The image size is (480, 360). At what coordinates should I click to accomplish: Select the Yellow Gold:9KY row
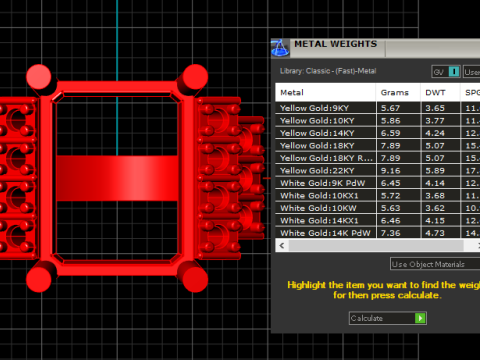click(x=378, y=108)
